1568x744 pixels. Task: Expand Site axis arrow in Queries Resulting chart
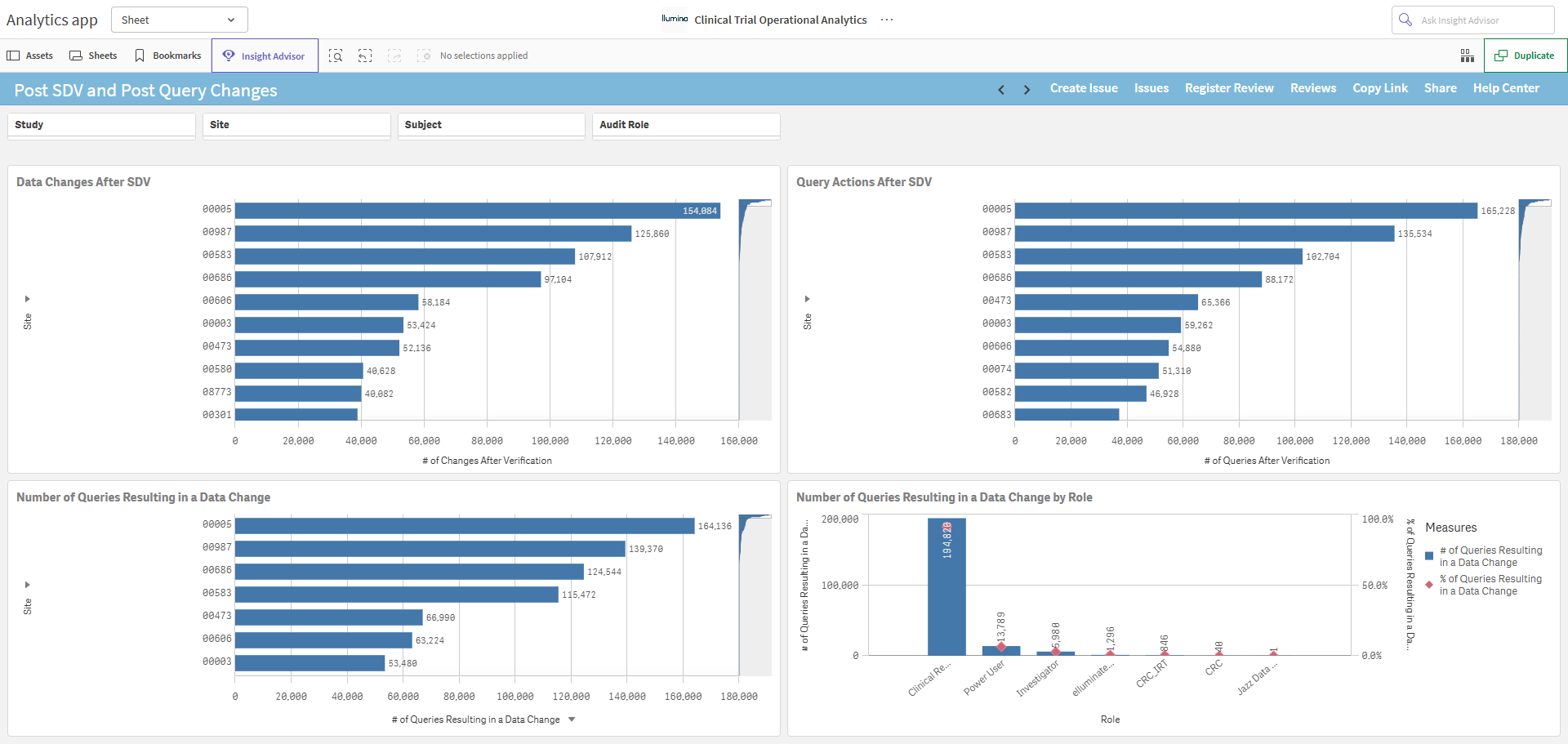pyautogui.click(x=27, y=585)
